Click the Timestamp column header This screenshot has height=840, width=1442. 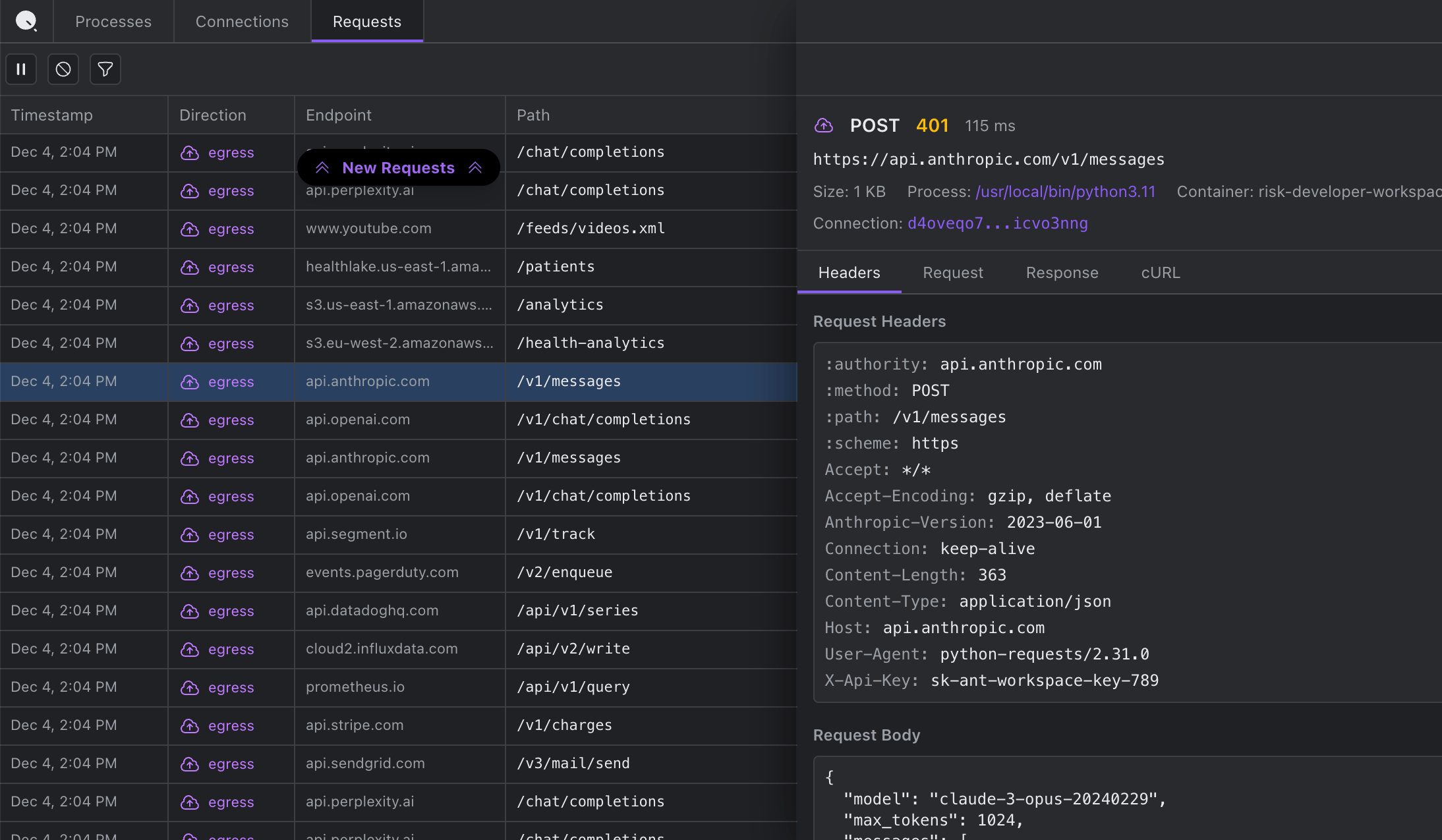click(x=52, y=115)
